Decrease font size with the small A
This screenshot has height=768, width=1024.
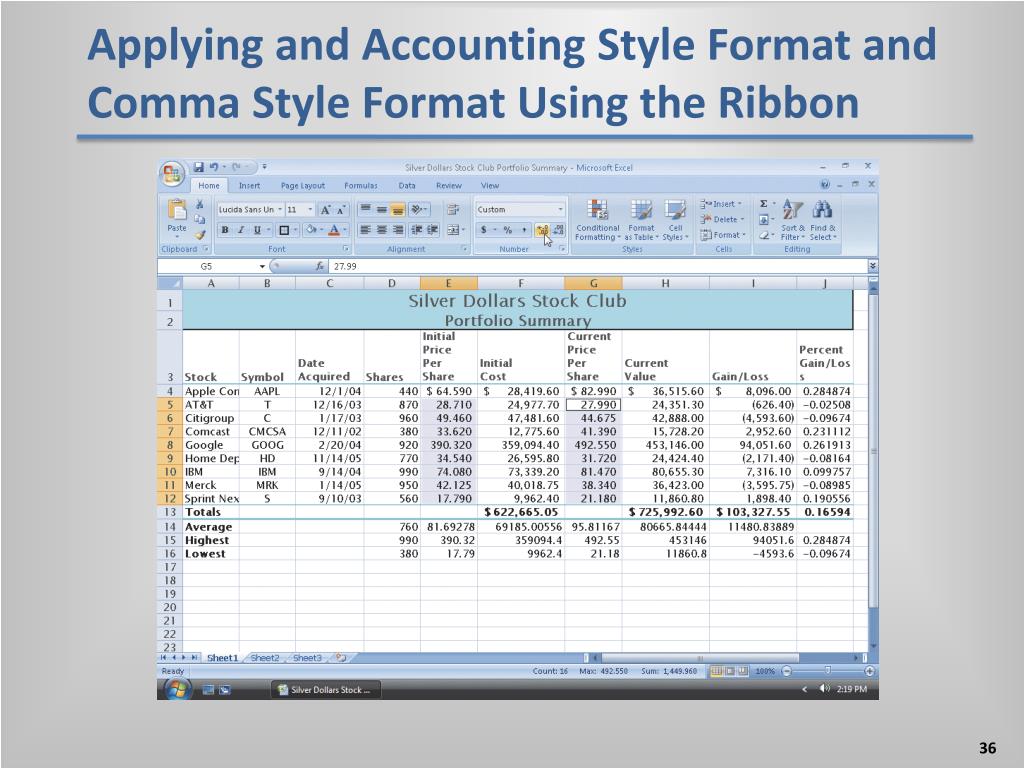[340, 210]
